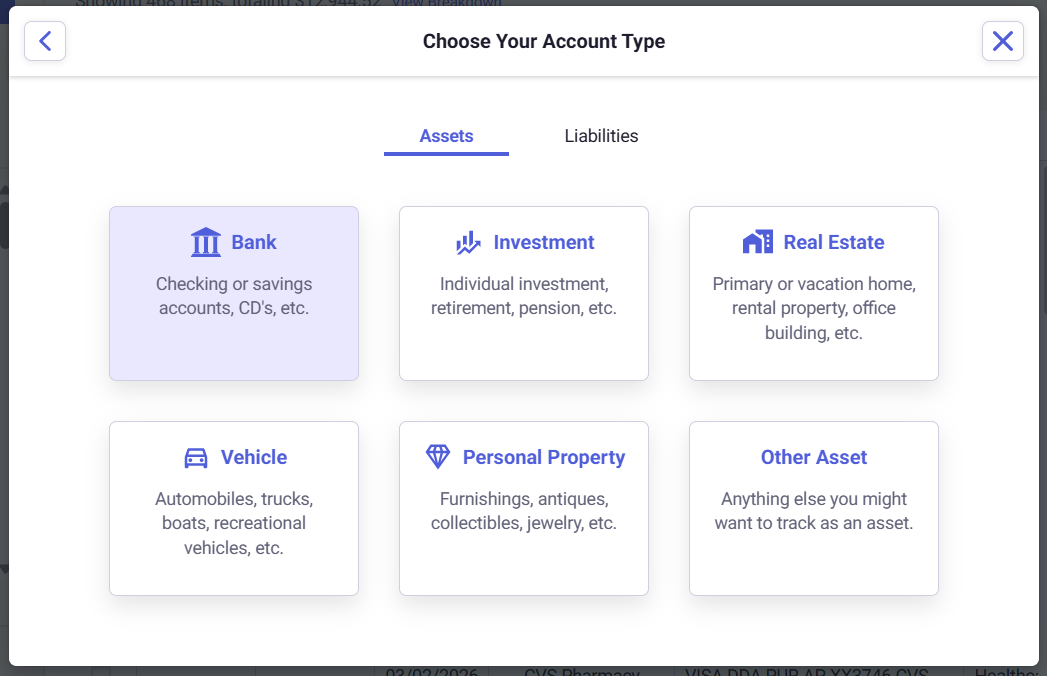Go back using the left arrow
Screen dimensions: 1047x676
(x=45, y=41)
